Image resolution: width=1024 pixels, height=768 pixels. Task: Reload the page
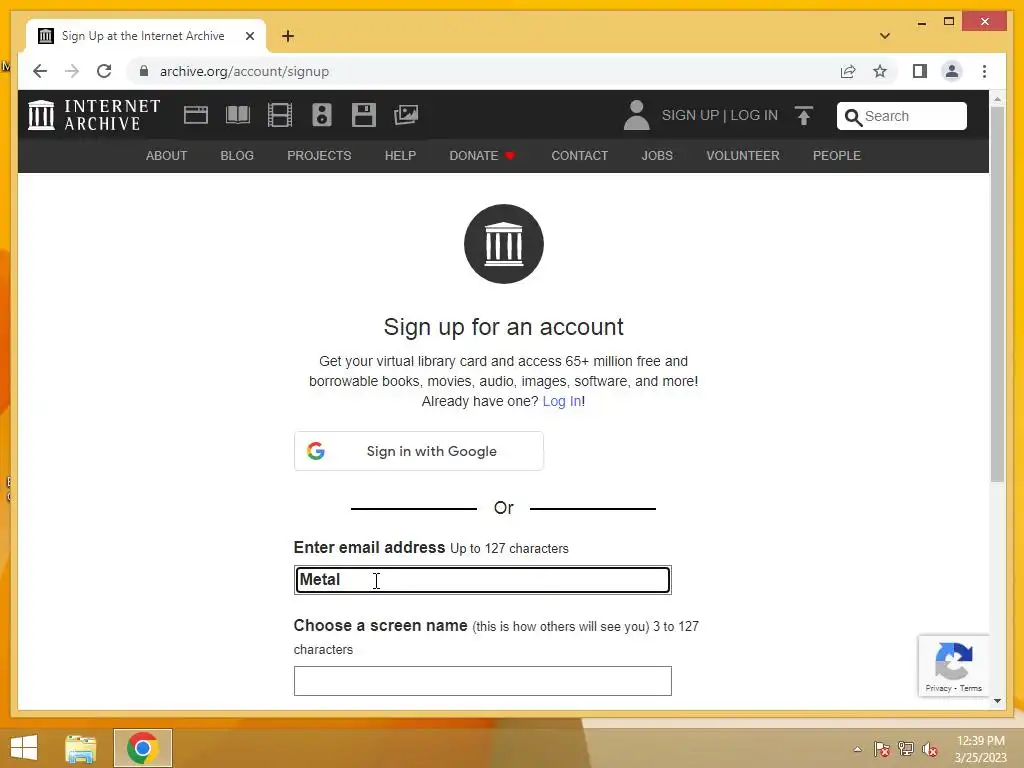click(x=104, y=71)
